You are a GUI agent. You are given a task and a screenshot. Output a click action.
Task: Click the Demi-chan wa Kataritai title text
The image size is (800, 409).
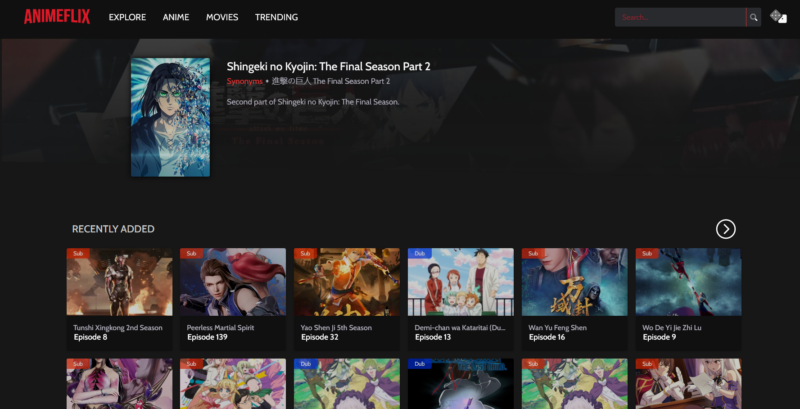pos(460,328)
